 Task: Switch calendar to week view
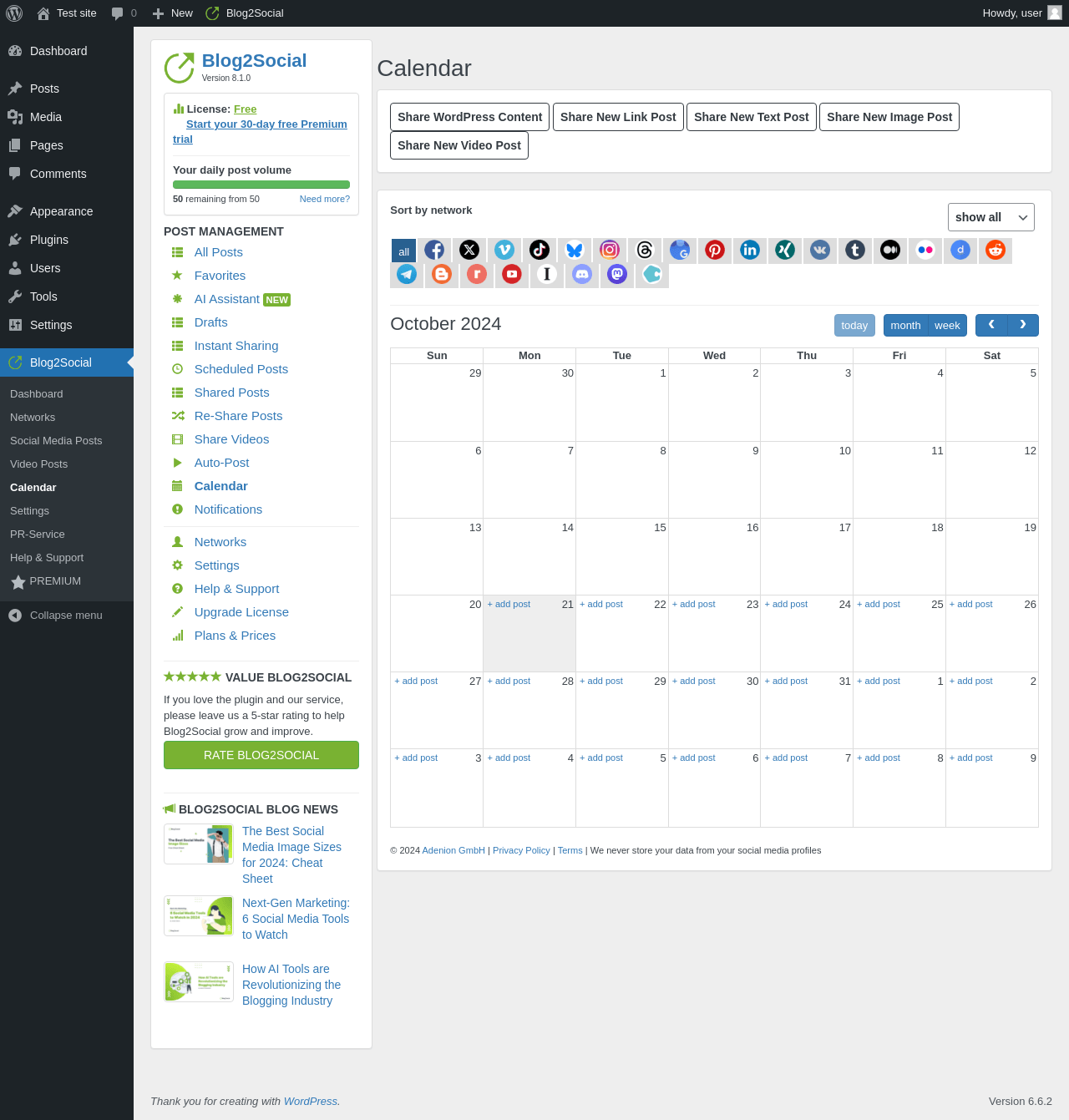pos(947,325)
